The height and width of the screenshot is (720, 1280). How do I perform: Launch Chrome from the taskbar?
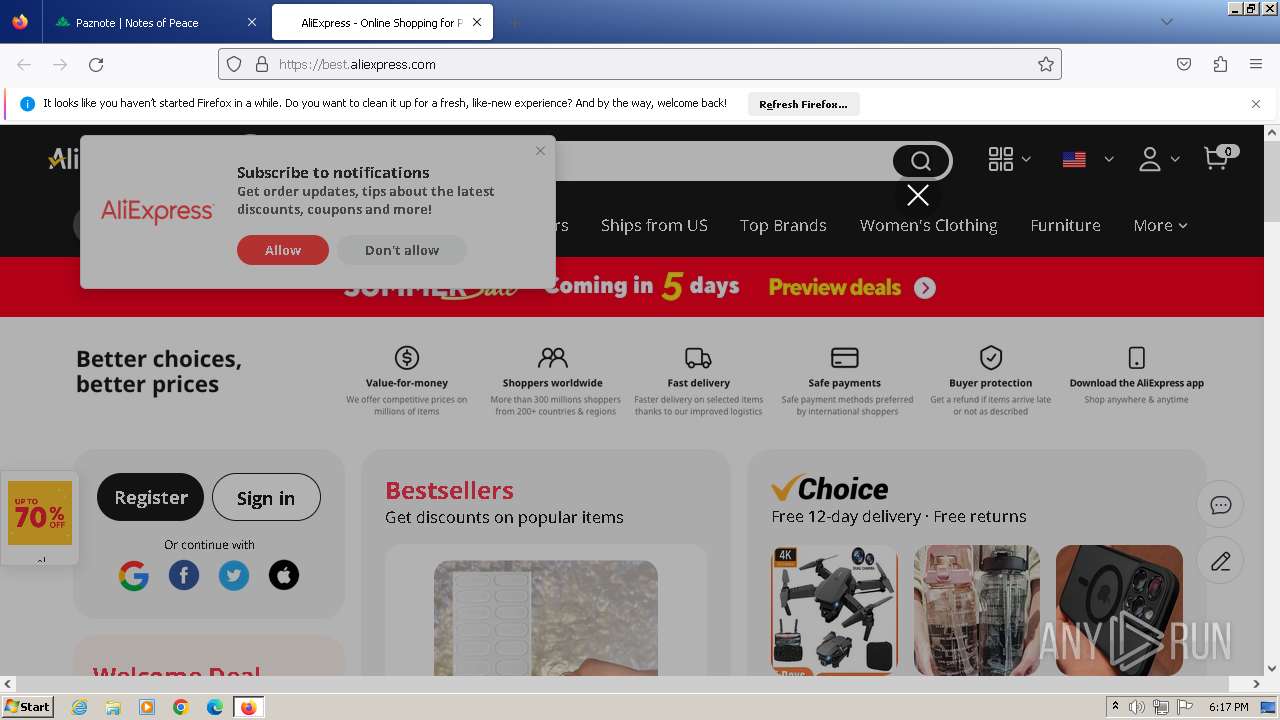pos(181,707)
